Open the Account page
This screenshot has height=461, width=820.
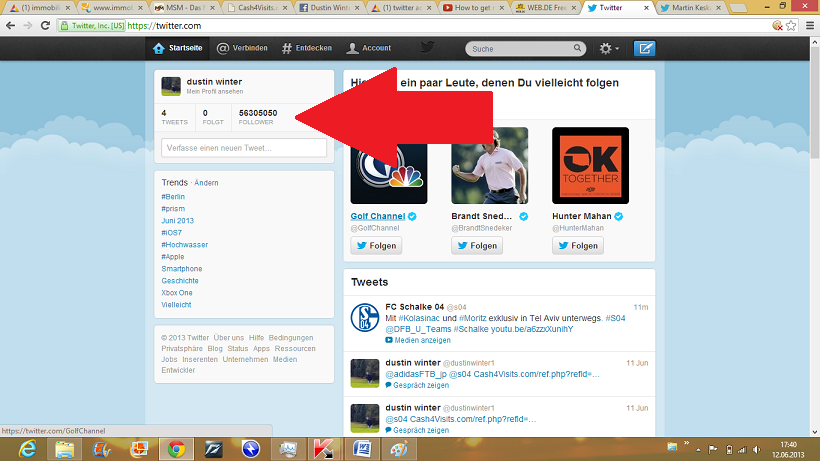[369, 48]
